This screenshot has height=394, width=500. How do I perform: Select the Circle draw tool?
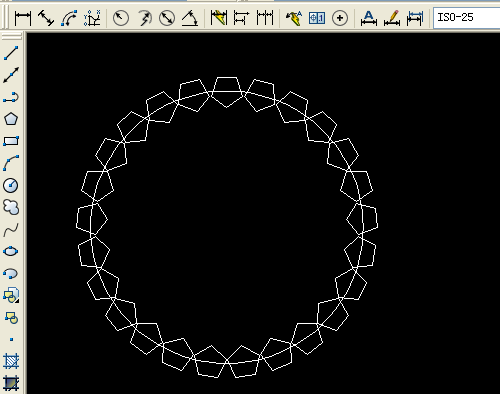pos(11,185)
